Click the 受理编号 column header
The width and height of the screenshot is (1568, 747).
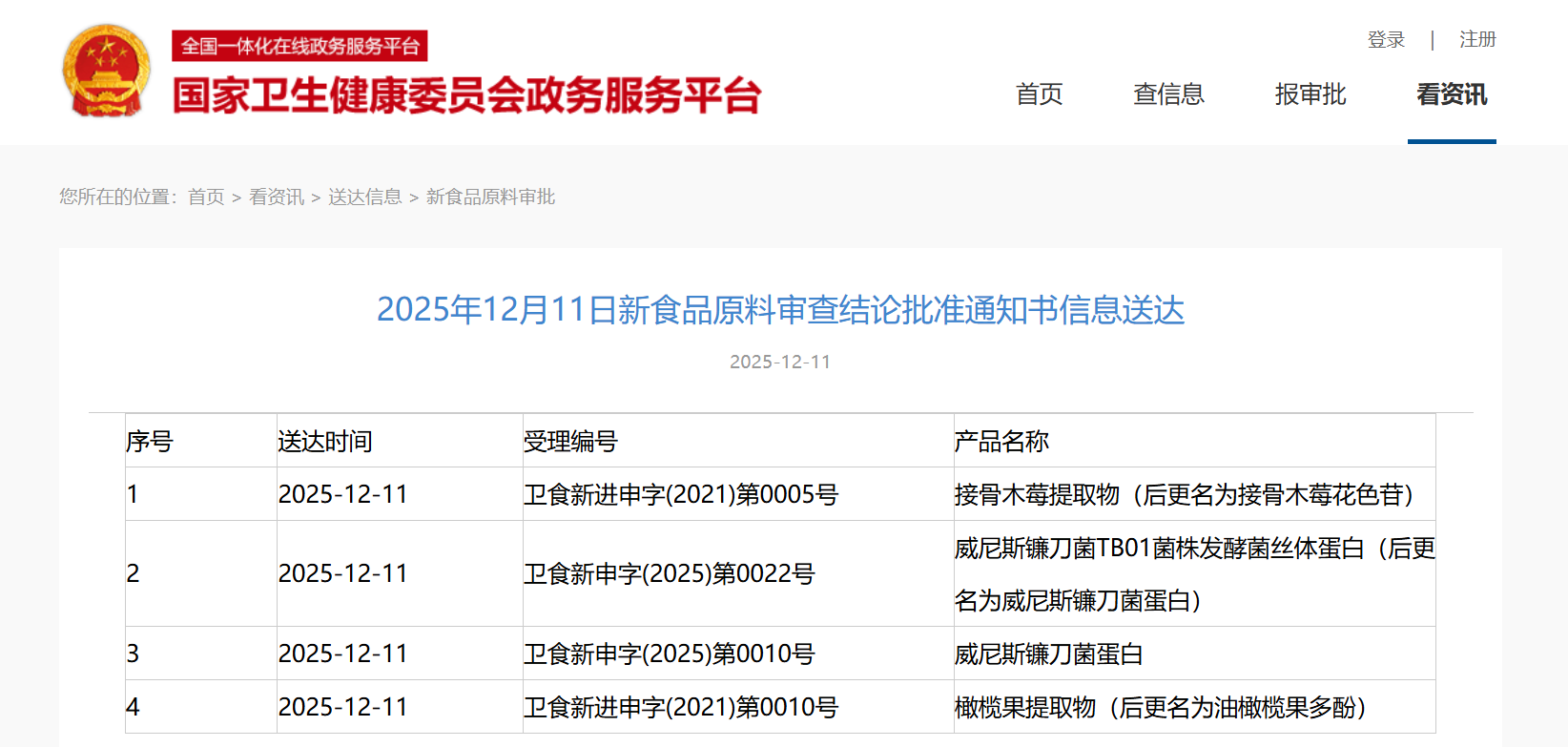(570, 442)
